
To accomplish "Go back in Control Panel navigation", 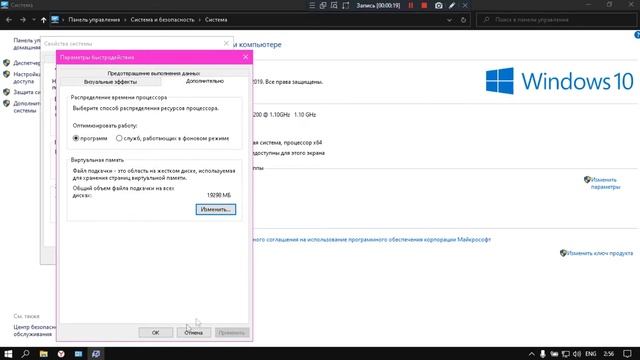I will tap(9, 20).
